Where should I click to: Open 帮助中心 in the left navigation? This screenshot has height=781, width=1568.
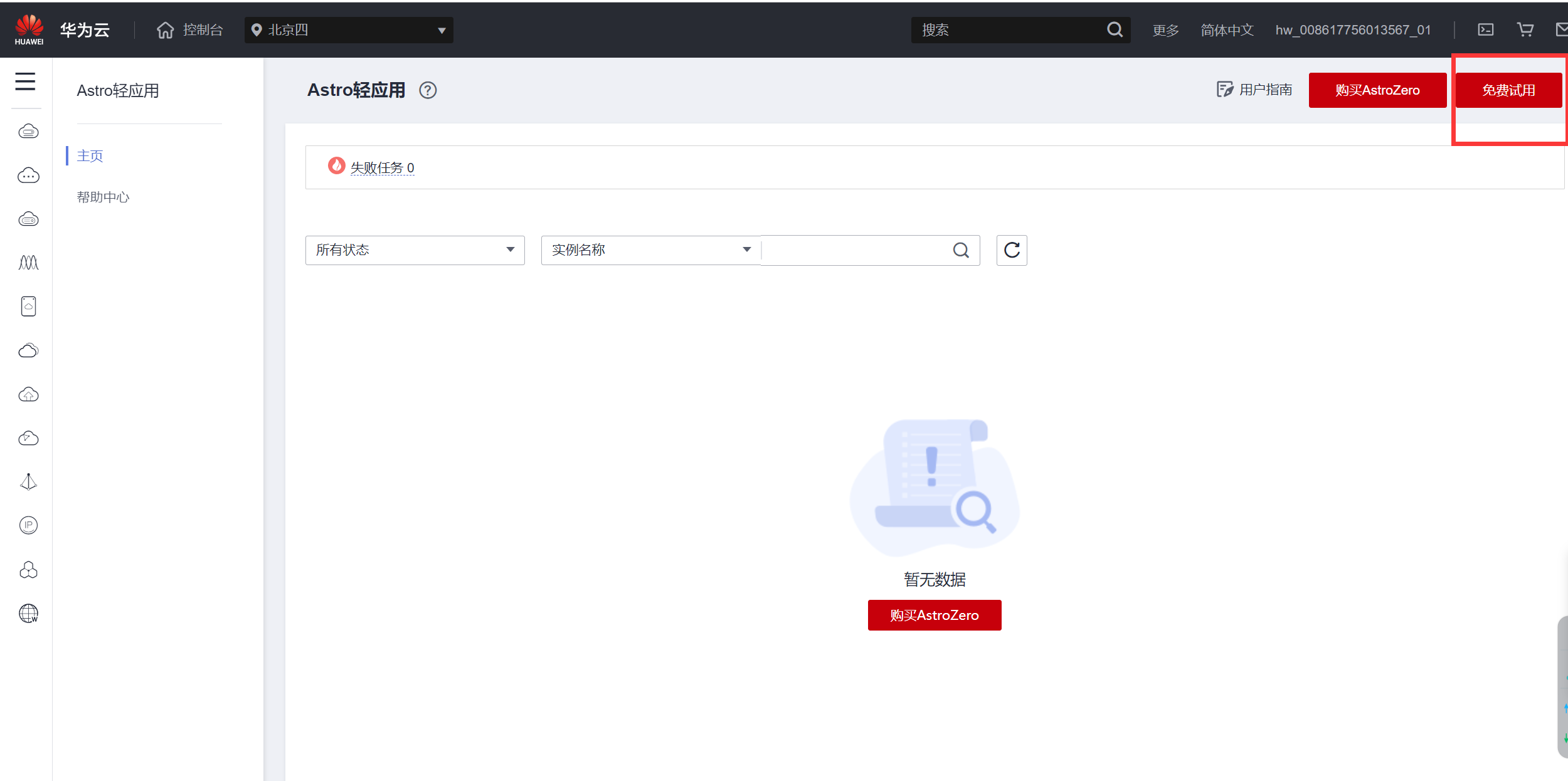point(103,197)
